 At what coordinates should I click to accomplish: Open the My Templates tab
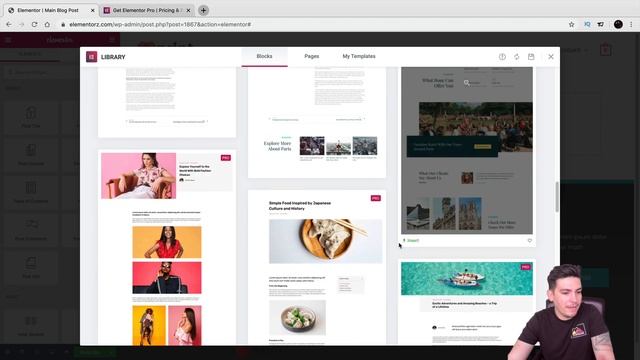(x=359, y=56)
